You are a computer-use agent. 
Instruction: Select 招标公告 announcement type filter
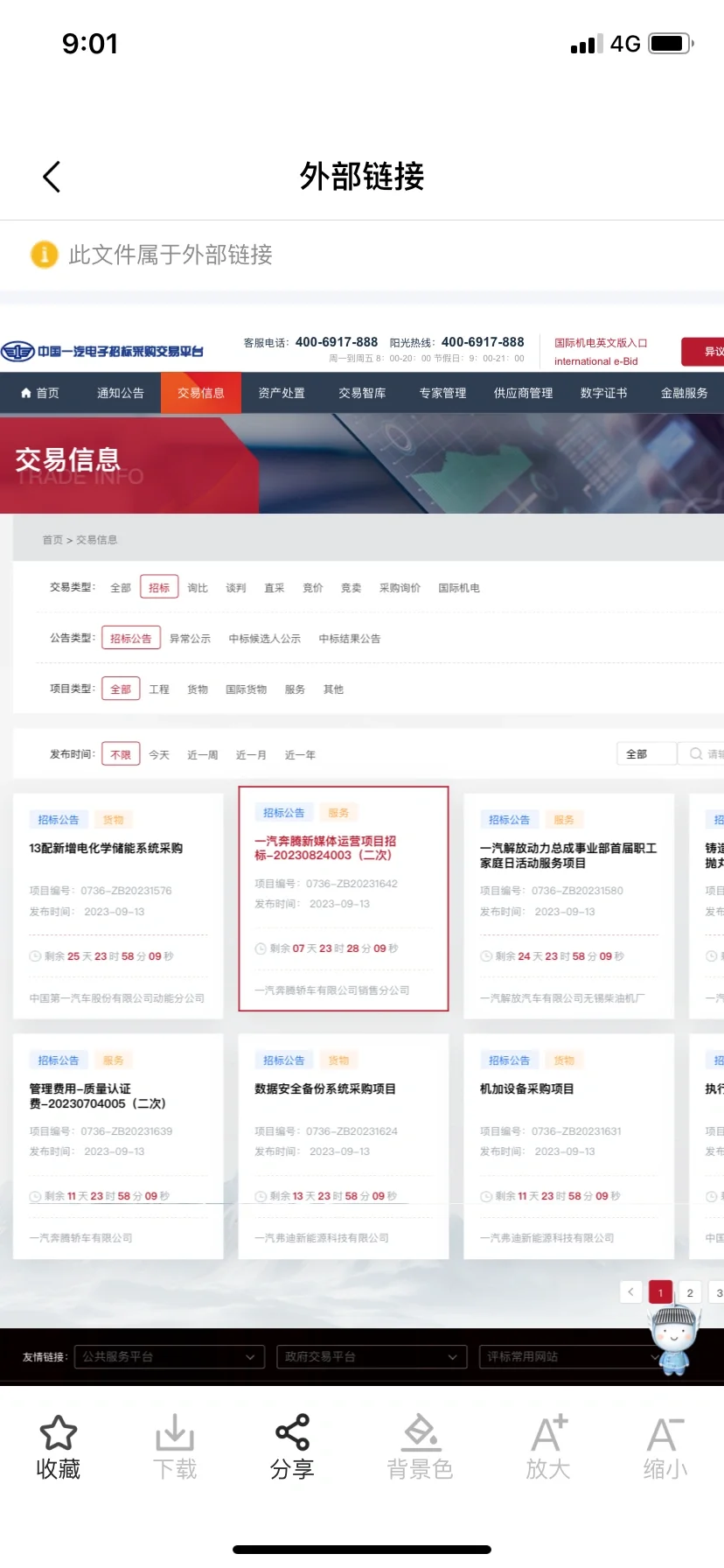pyautogui.click(x=131, y=639)
